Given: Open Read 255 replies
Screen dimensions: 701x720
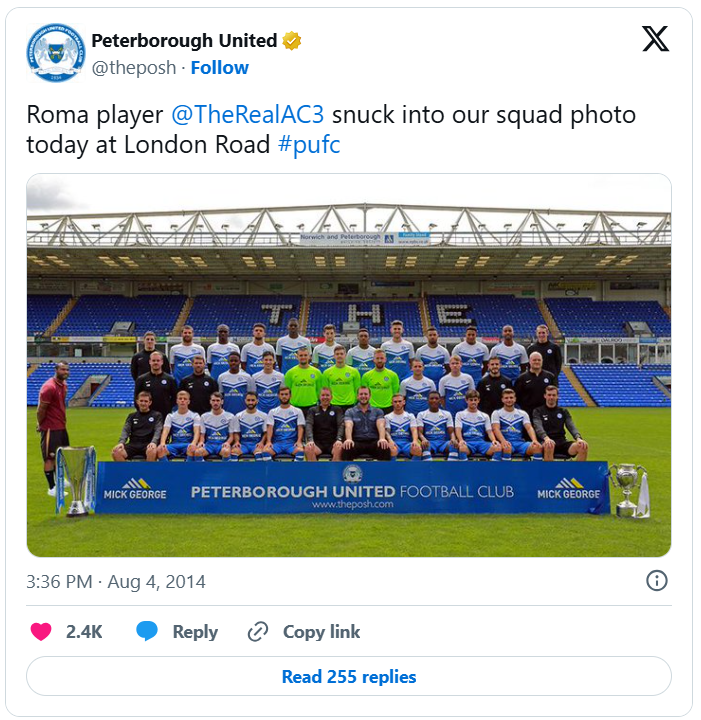Looking at the screenshot, I should coord(348,677).
